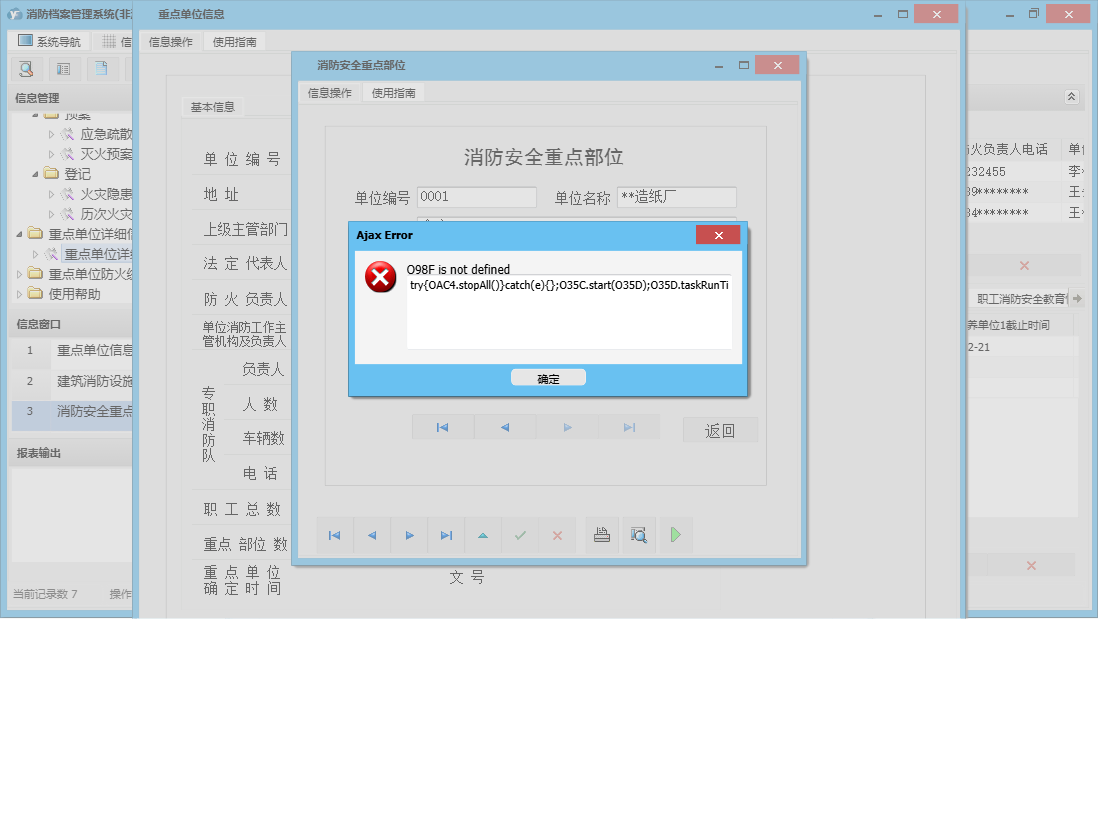Open the print preview icon
Screen dimensions: 1098x817
638,535
